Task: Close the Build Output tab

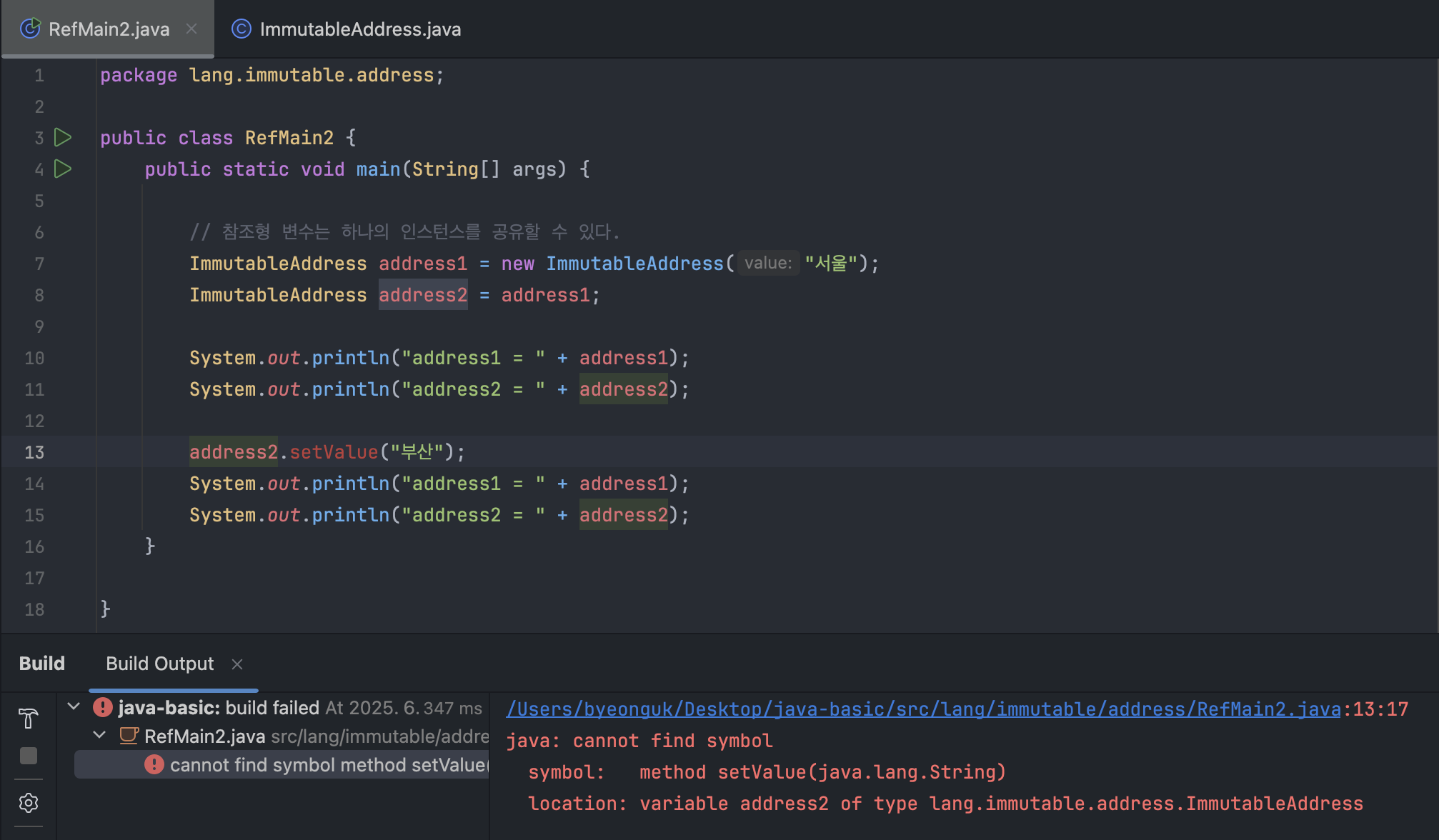Action: (237, 664)
